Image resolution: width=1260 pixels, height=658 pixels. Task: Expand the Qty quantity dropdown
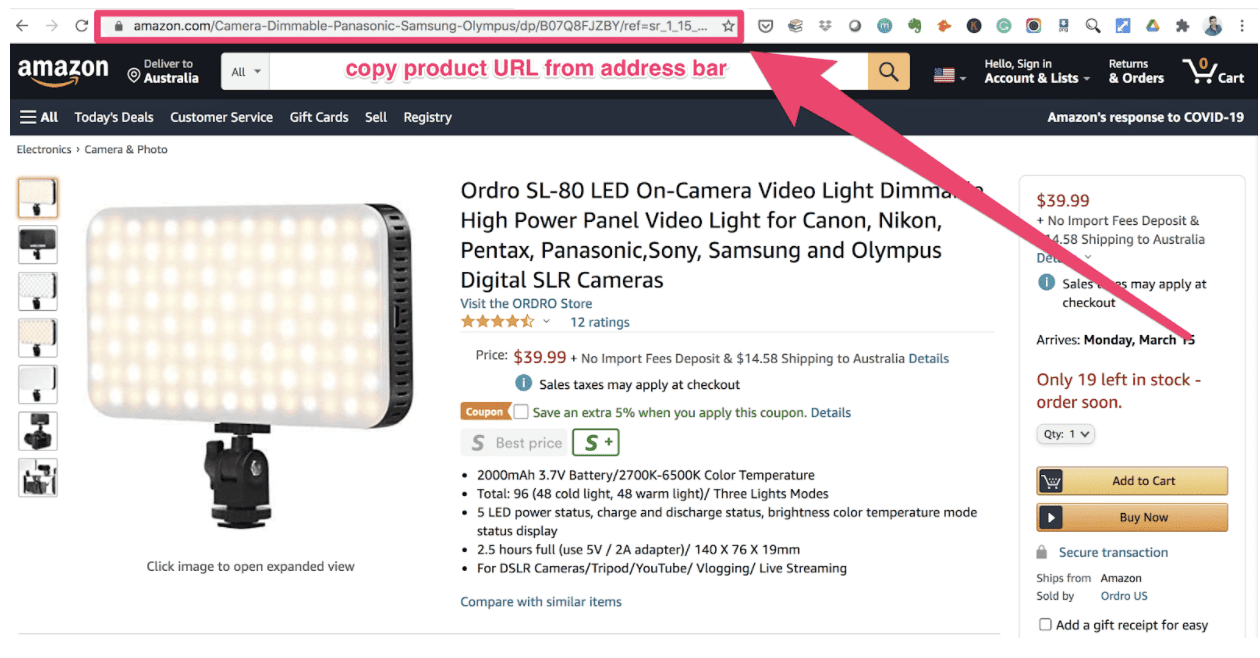coord(1066,434)
